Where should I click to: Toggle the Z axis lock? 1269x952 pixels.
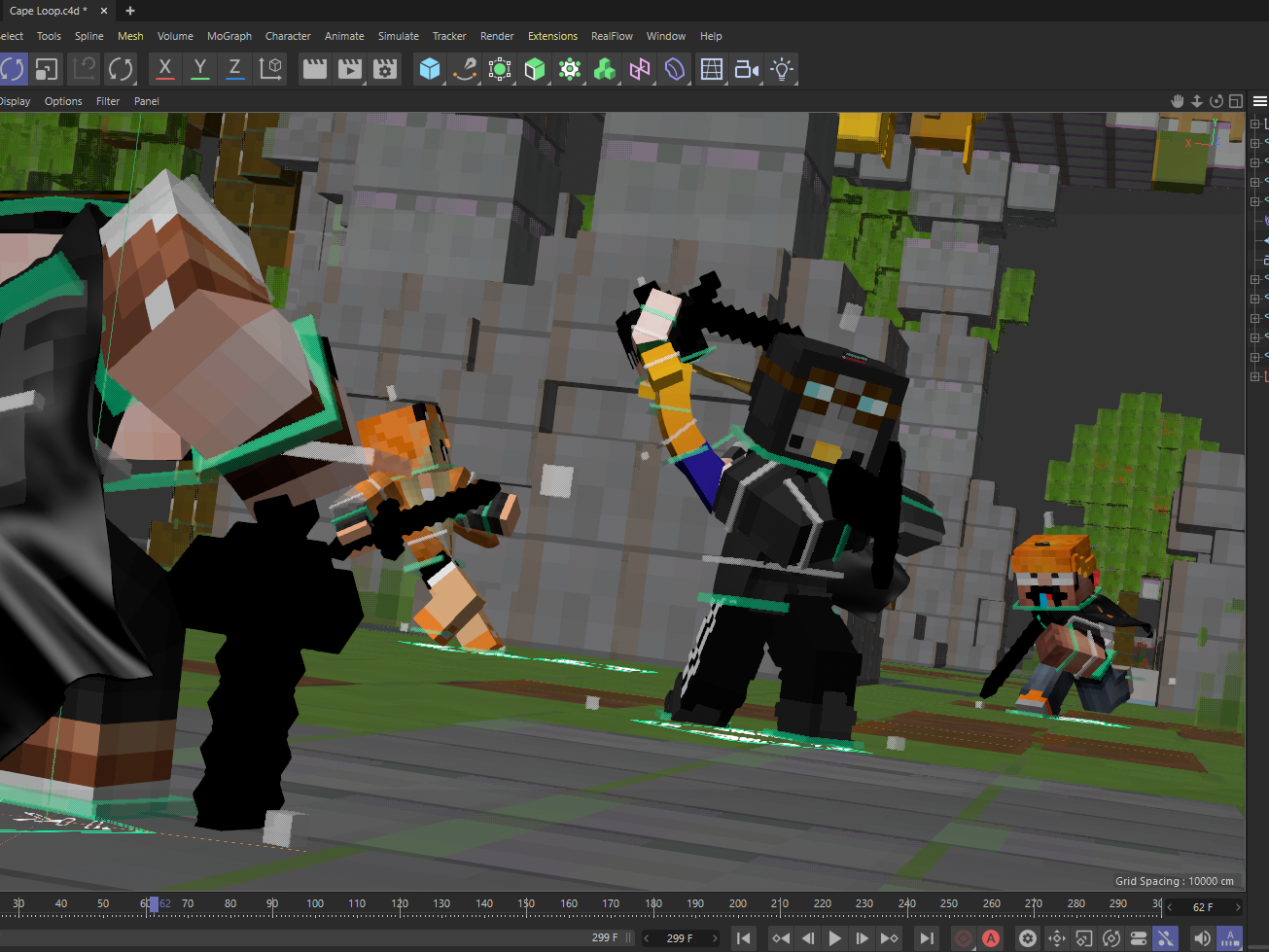tap(235, 69)
